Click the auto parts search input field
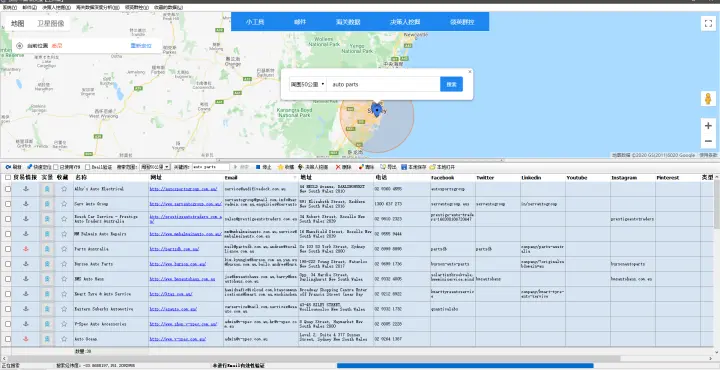This screenshot has width=720, height=370. click(x=383, y=84)
